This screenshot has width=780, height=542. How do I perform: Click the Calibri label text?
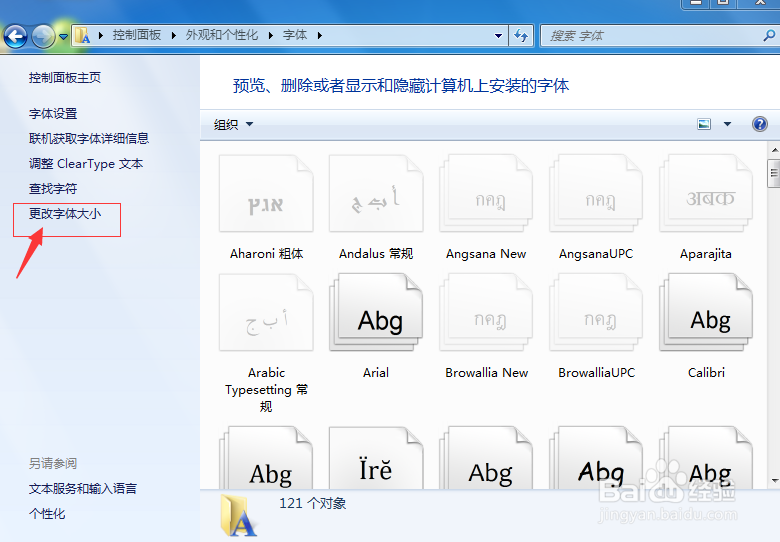click(706, 372)
